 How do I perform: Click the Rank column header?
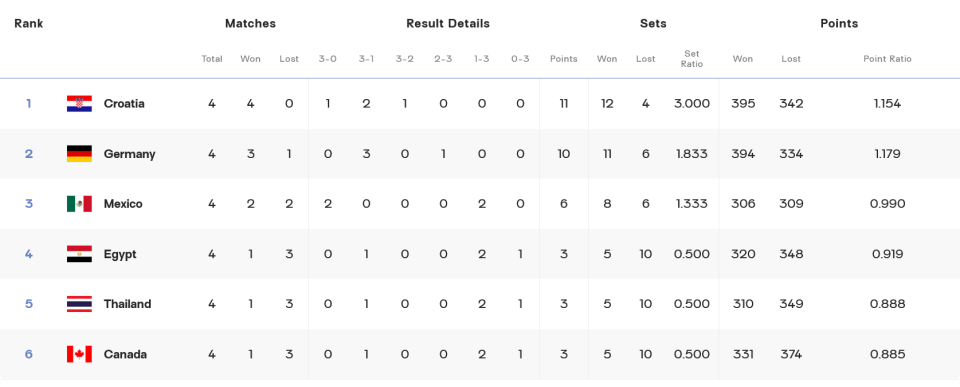[29, 23]
